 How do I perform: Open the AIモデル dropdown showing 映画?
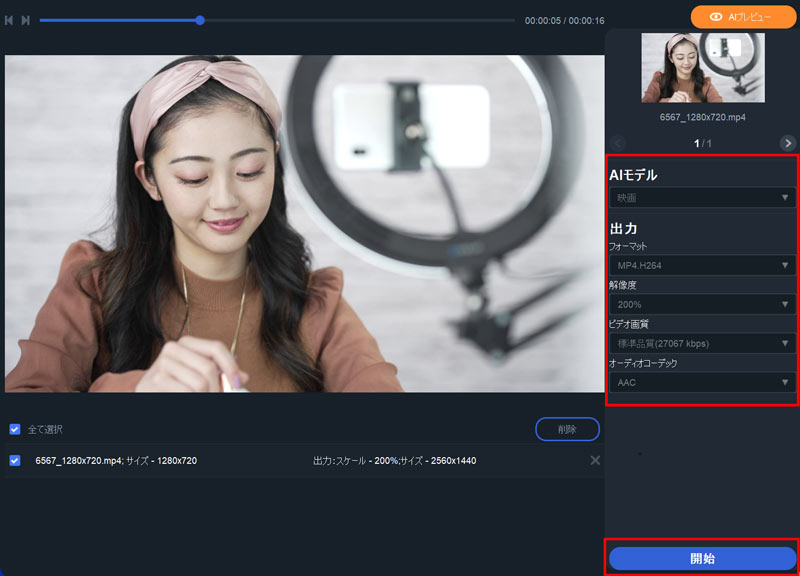pos(700,198)
